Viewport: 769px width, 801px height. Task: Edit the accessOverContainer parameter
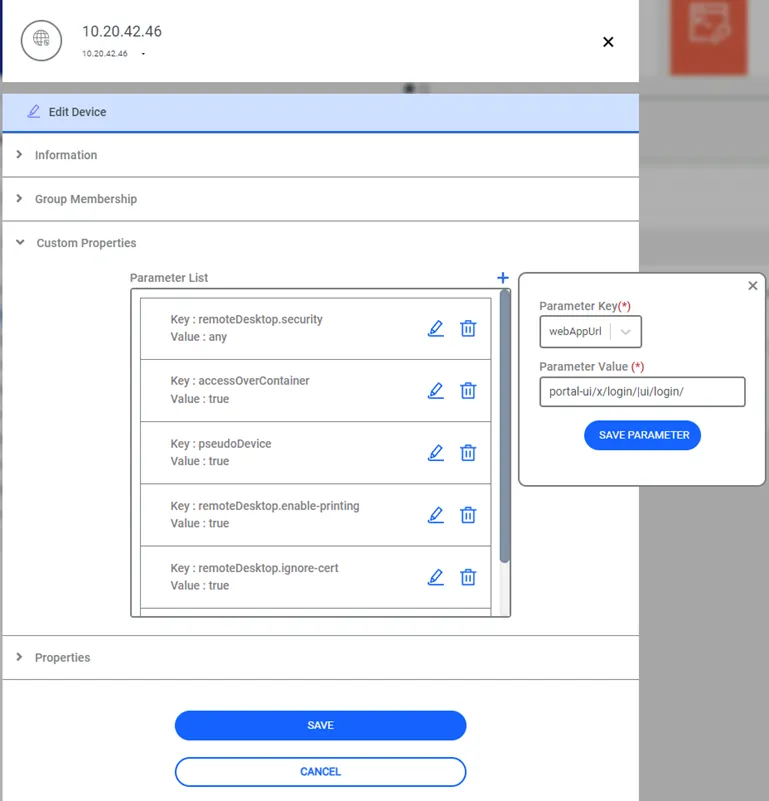pos(435,390)
